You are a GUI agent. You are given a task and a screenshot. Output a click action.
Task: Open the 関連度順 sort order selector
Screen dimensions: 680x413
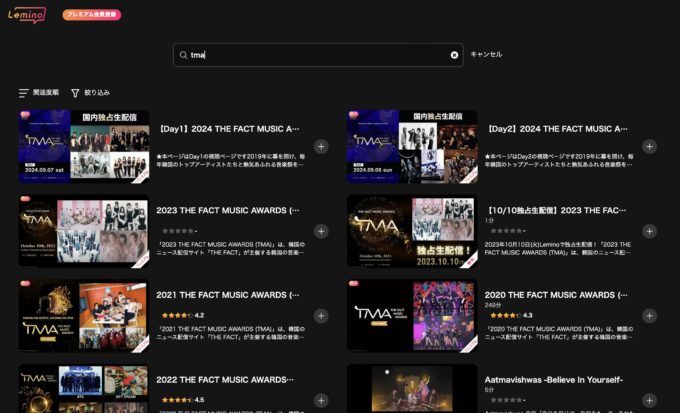tap(39, 92)
